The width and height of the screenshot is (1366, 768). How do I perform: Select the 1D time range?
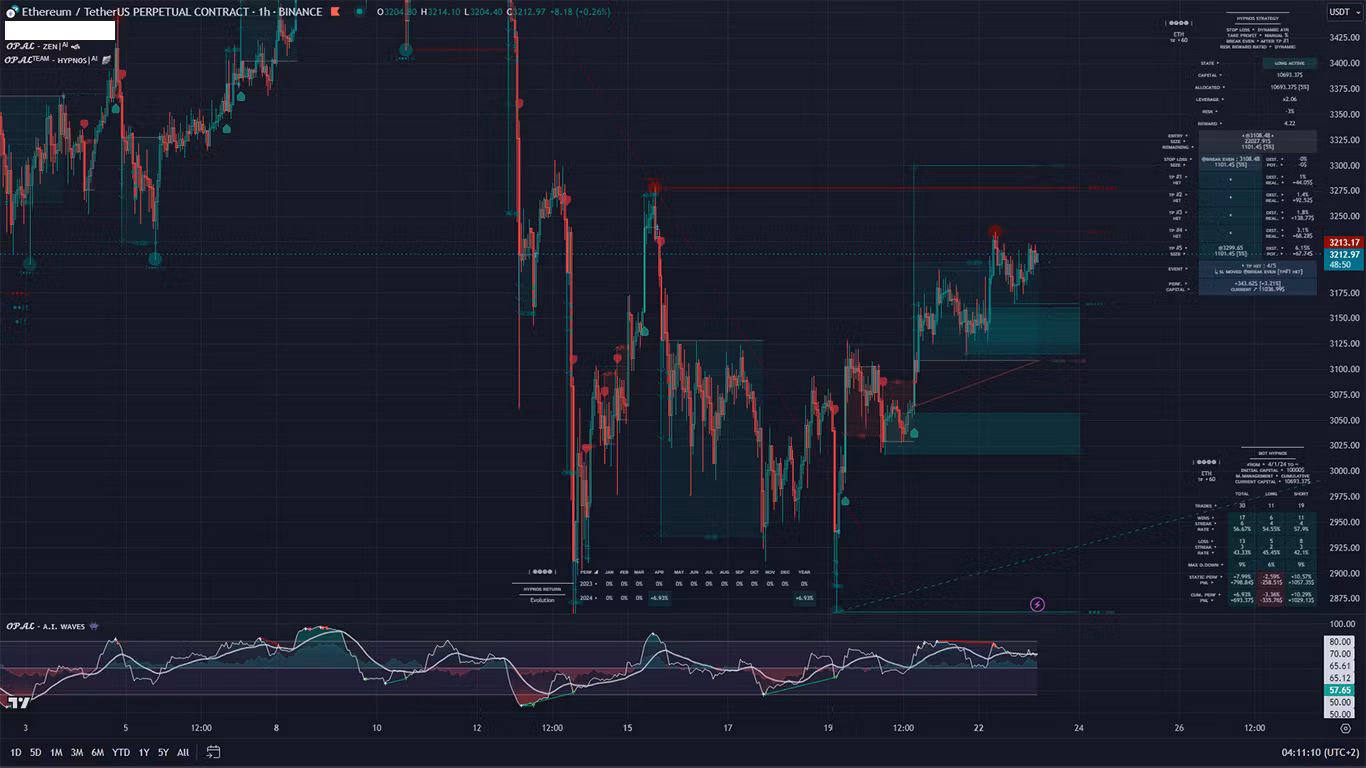coord(16,752)
